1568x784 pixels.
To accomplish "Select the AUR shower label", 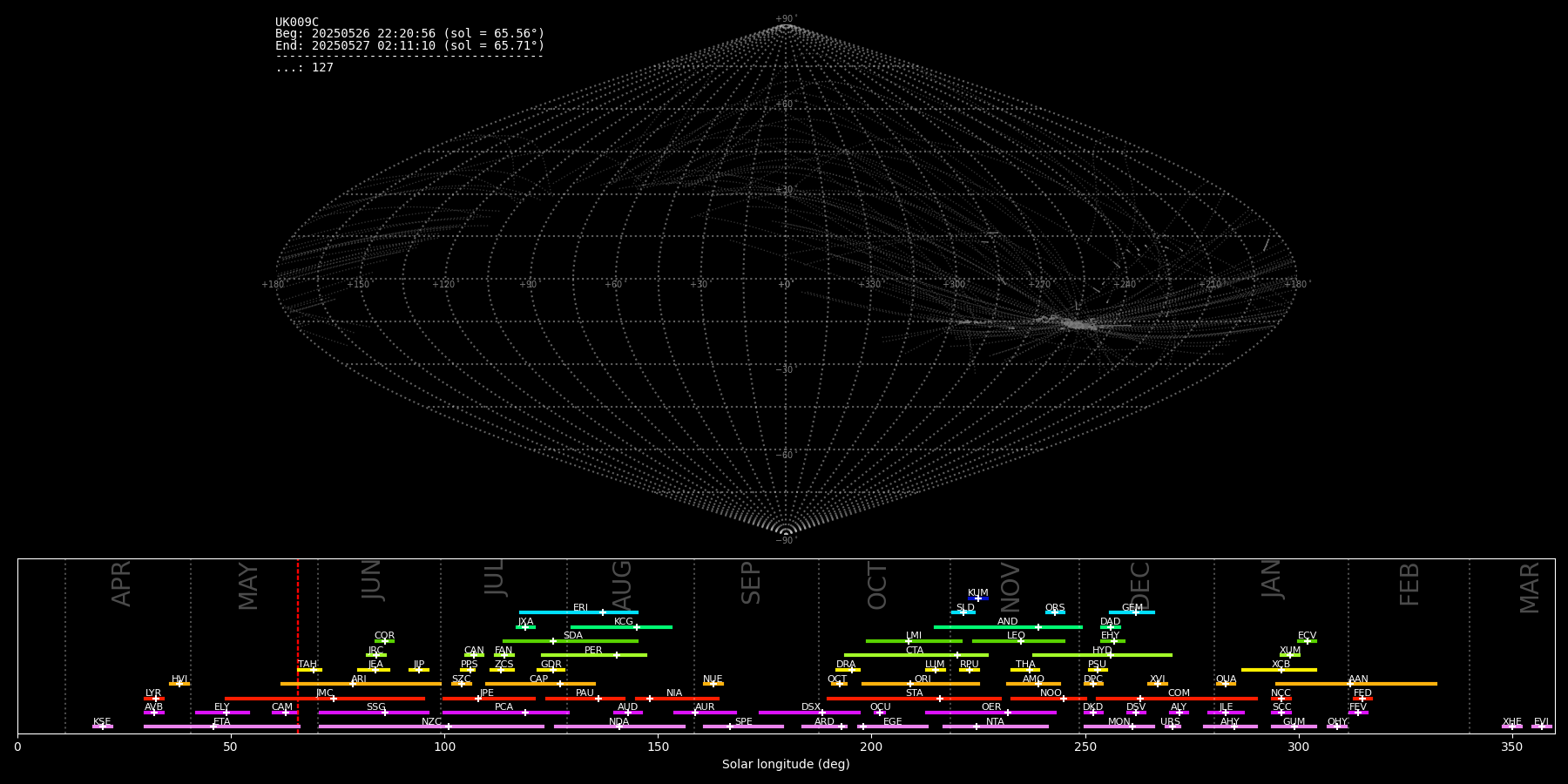I will (x=705, y=707).
